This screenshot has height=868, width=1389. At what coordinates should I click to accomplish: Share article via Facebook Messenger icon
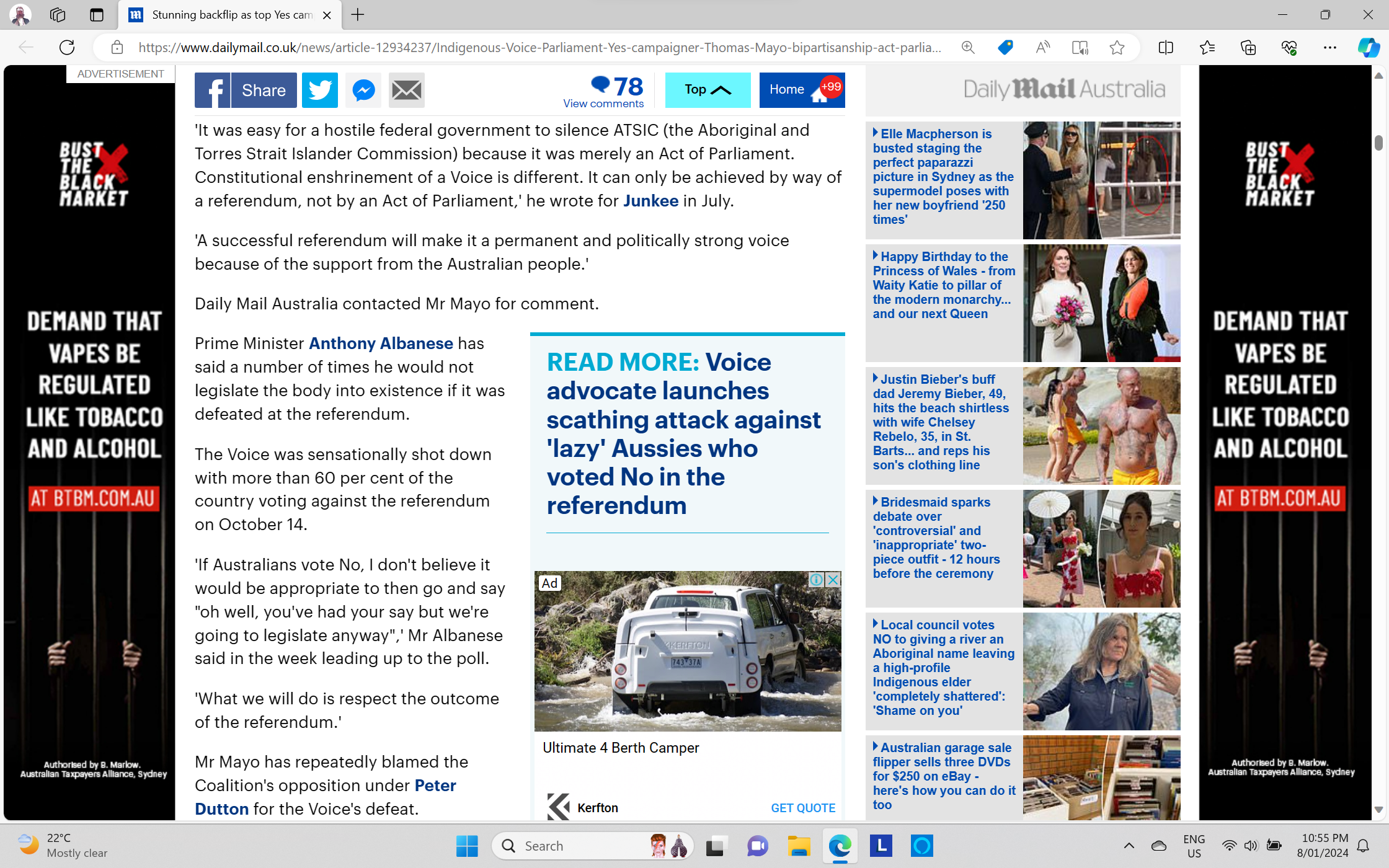[x=363, y=91]
